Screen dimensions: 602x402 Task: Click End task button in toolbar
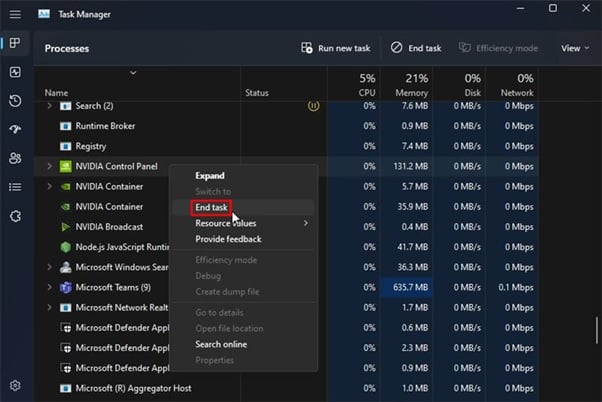[416, 48]
